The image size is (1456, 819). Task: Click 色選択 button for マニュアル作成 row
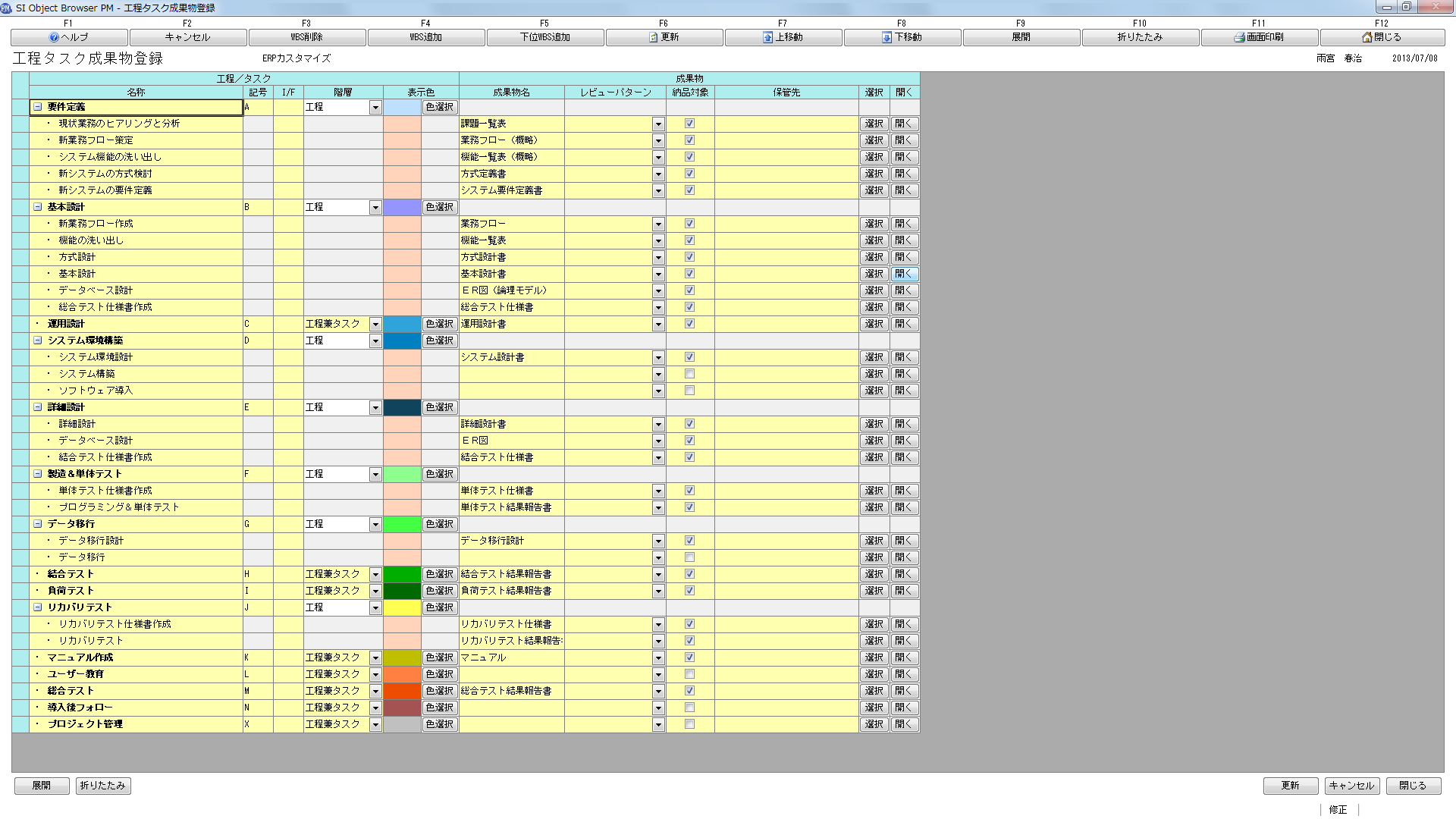click(x=440, y=657)
